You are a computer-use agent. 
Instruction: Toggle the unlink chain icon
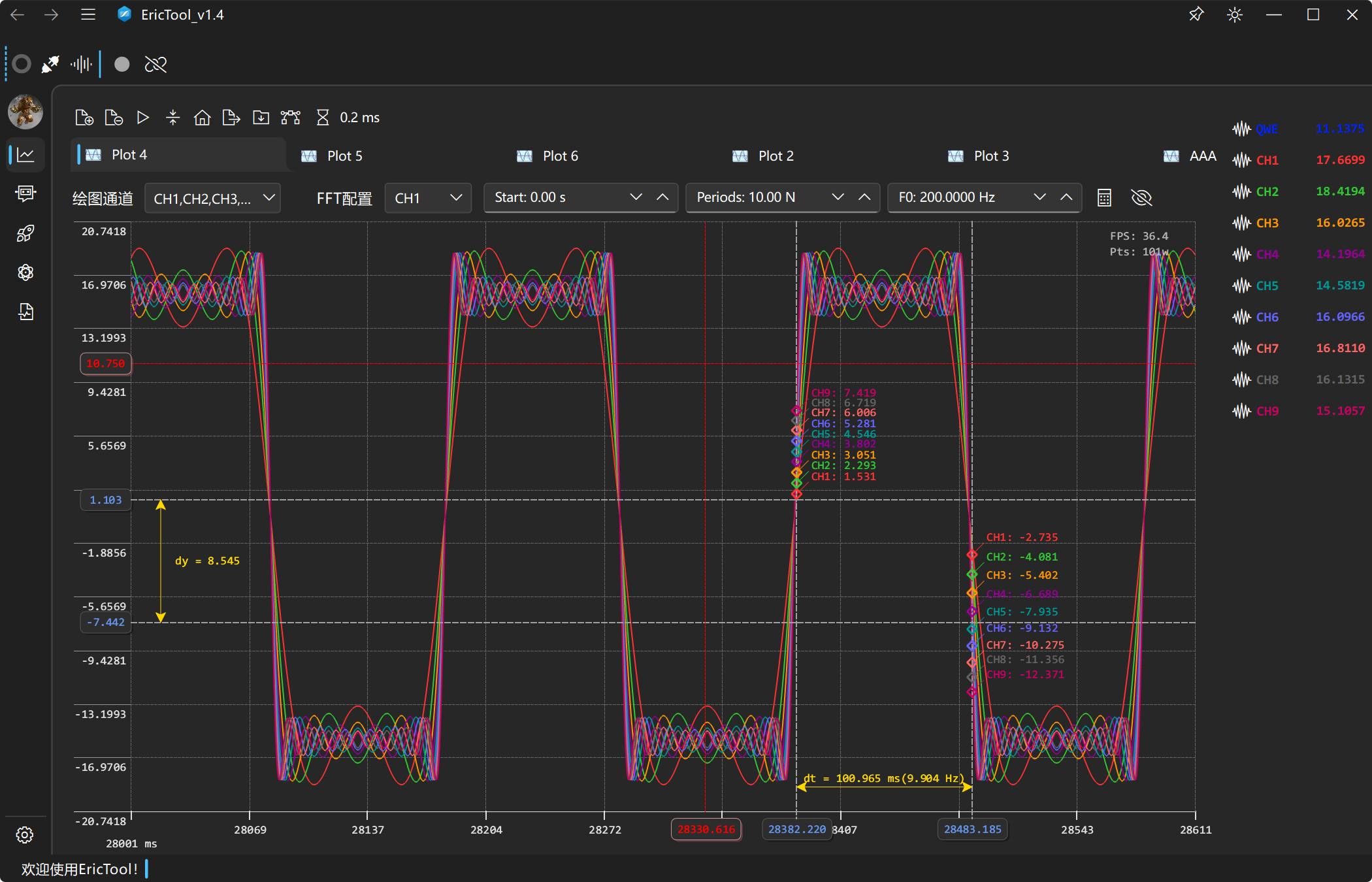point(155,64)
